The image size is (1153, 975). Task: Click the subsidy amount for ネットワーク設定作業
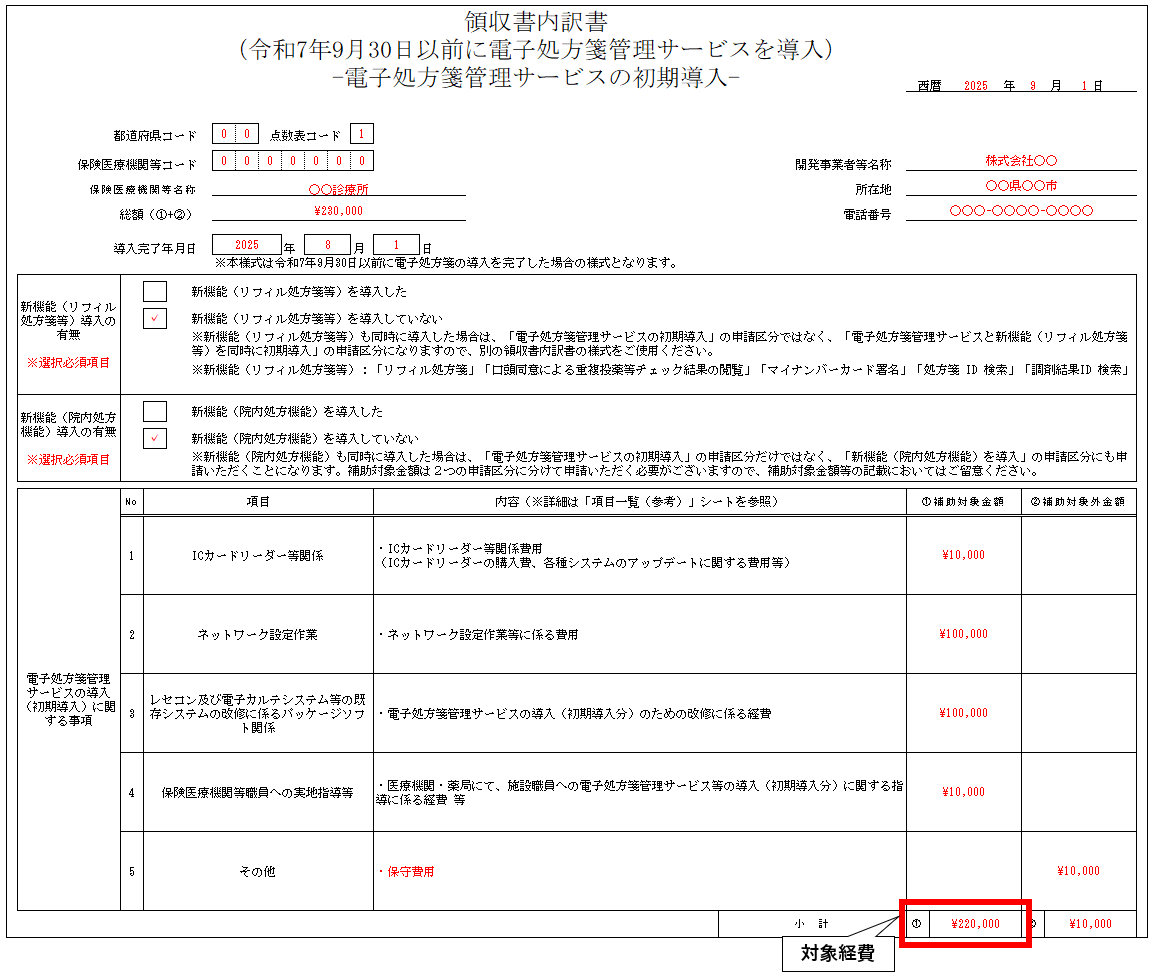coord(963,634)
